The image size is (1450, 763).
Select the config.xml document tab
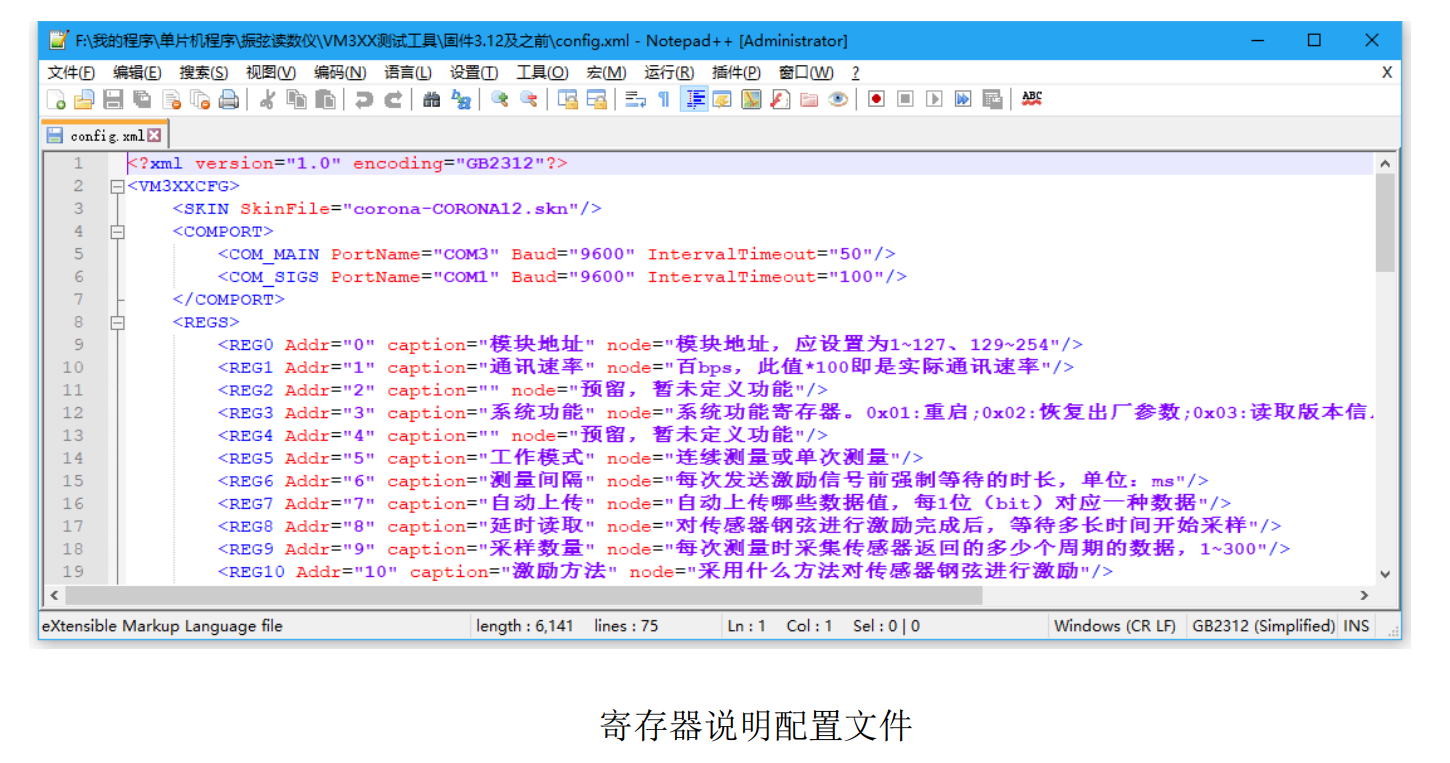105,135
